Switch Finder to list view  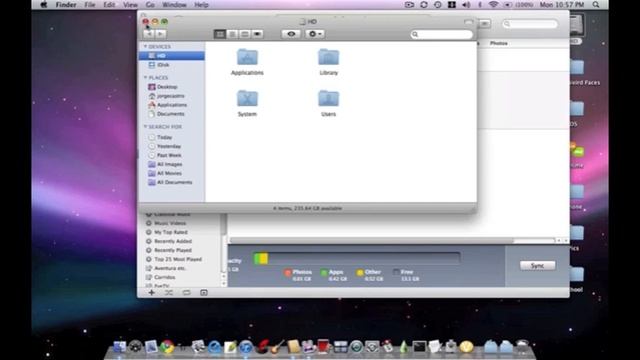(x=232, y=34)
